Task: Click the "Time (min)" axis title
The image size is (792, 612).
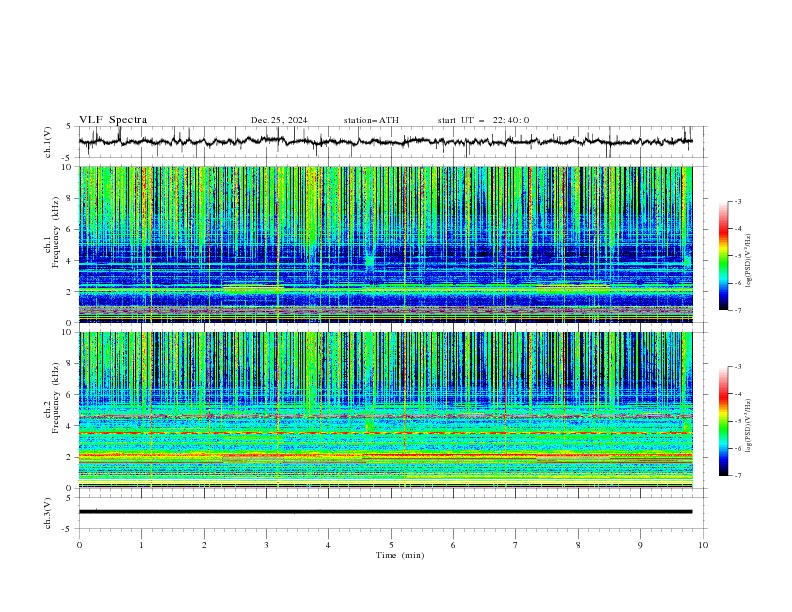Action: [400, 555]
